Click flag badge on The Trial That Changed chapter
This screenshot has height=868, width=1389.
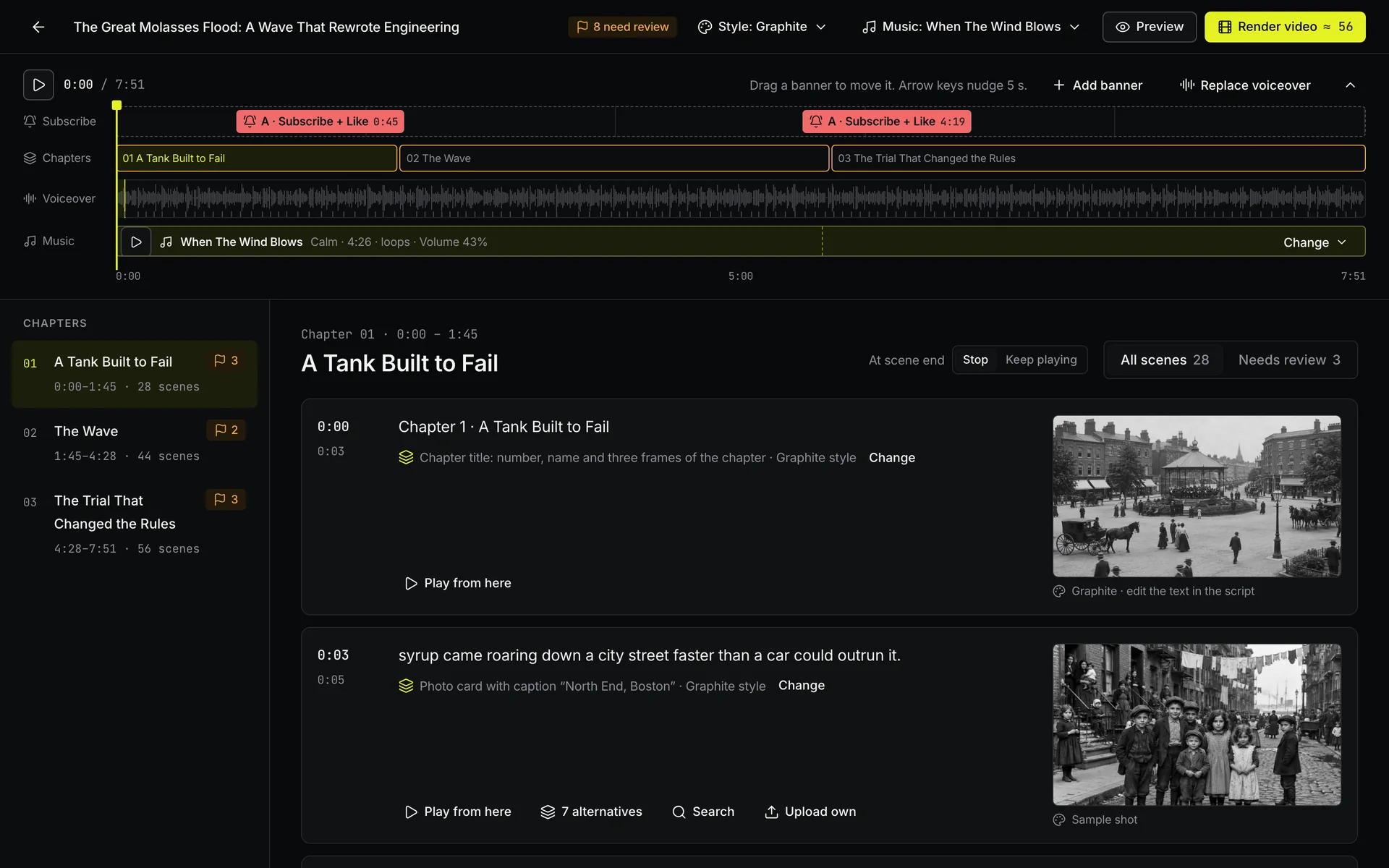(x=226, y=499)
